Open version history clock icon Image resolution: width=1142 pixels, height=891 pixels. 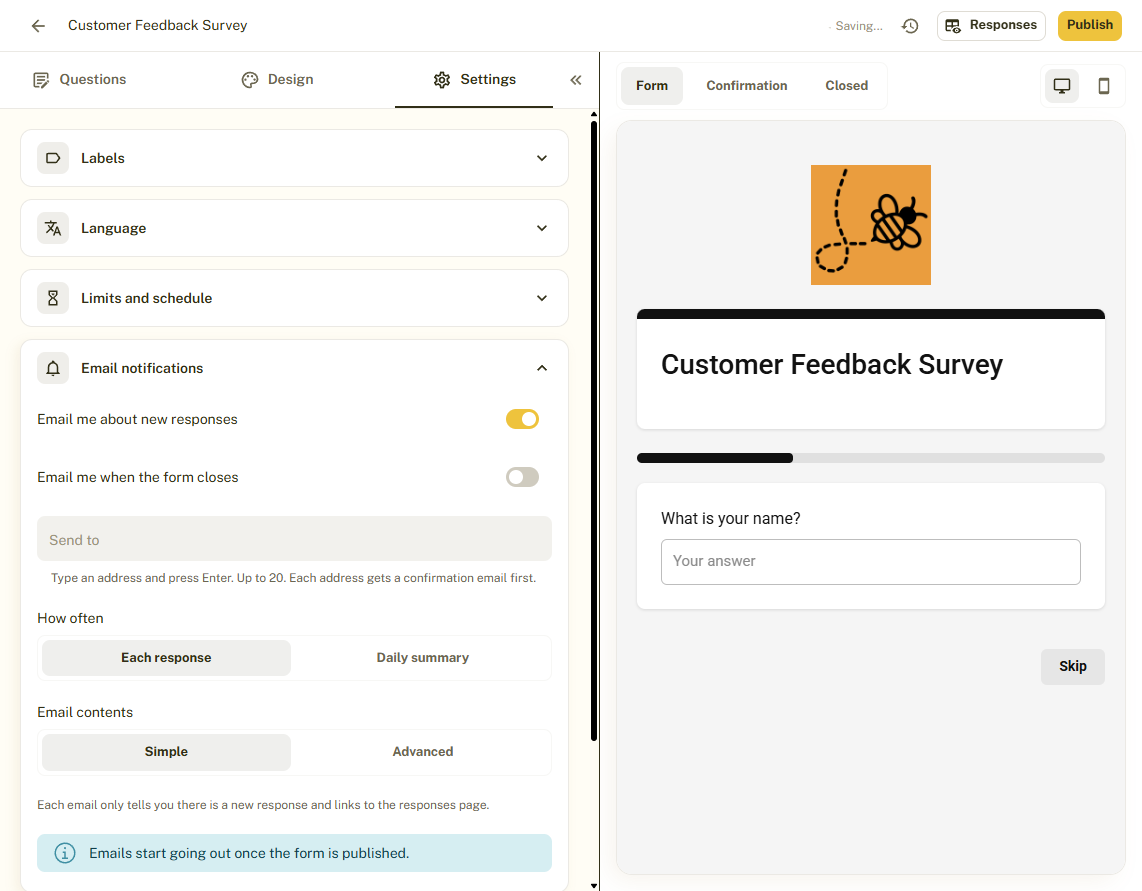pyautogui.click(x=910, y=25)
